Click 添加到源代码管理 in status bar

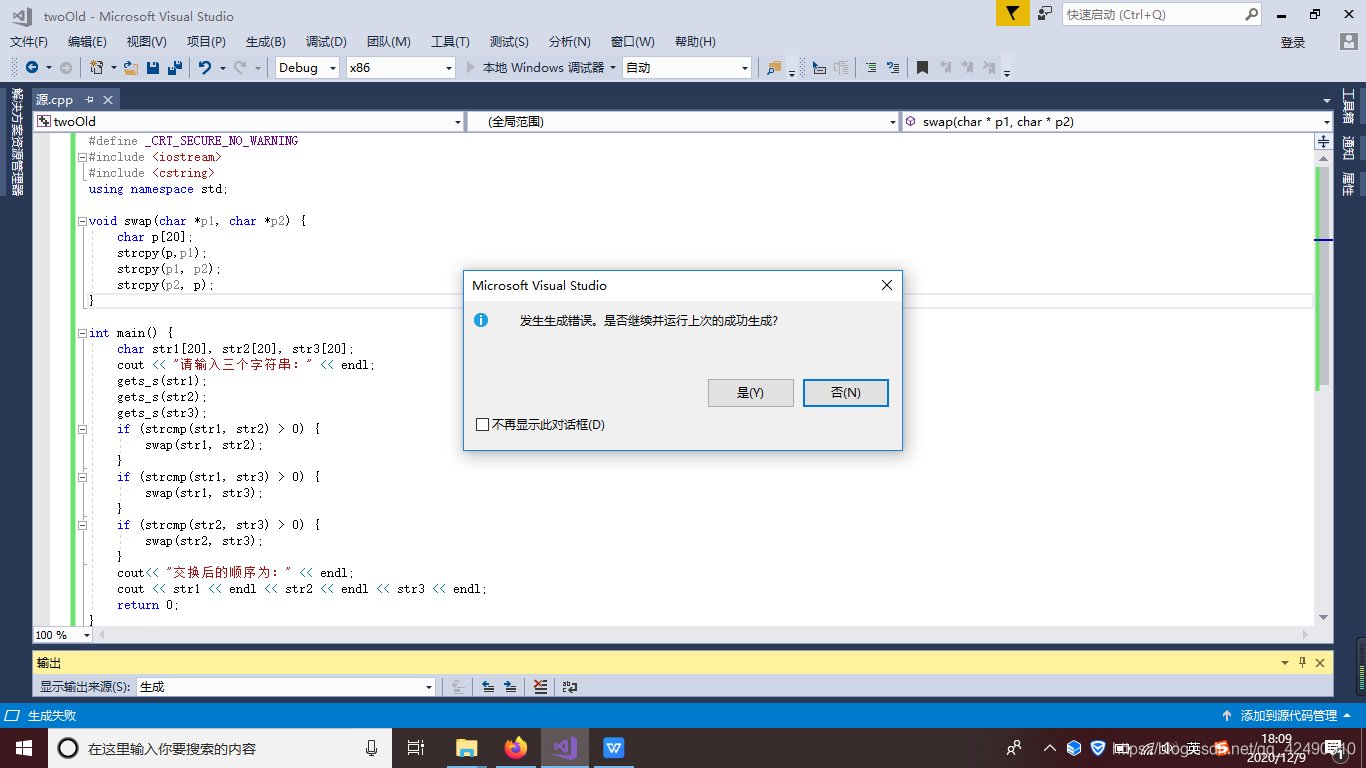tap(1289, 716)
